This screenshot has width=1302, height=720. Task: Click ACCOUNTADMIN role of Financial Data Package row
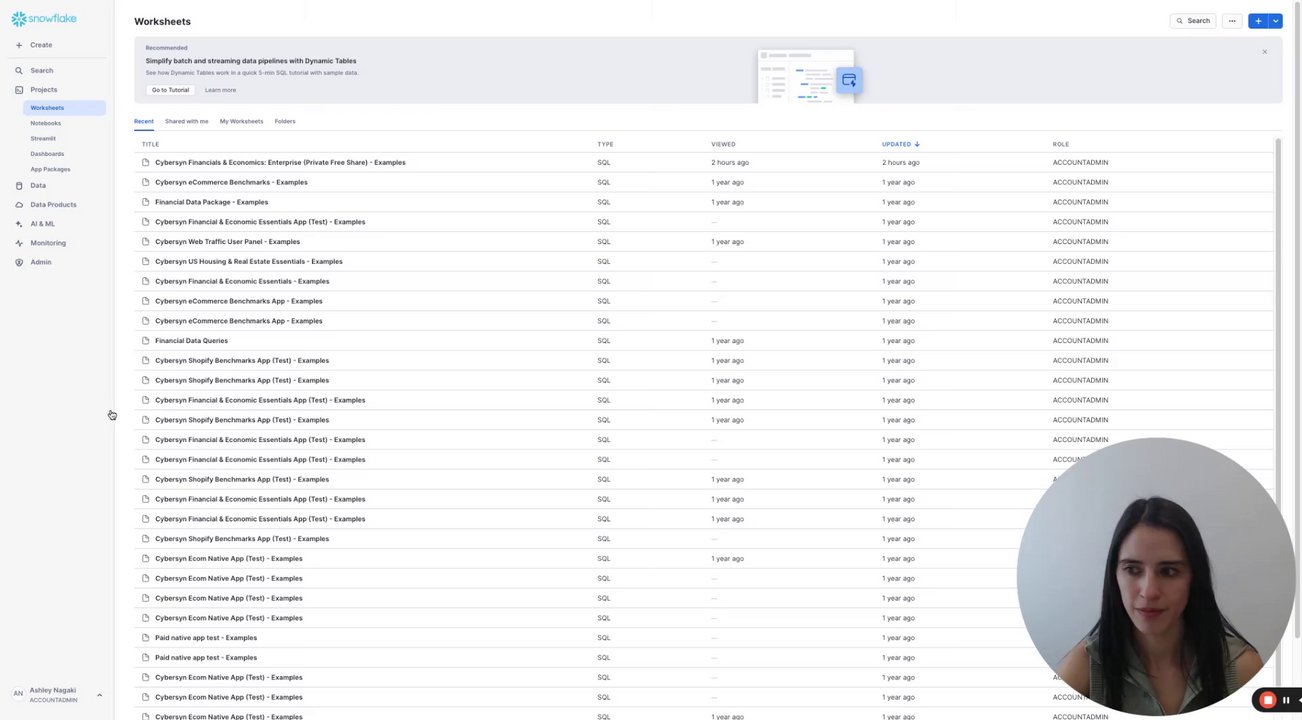tap(1080, 202)
